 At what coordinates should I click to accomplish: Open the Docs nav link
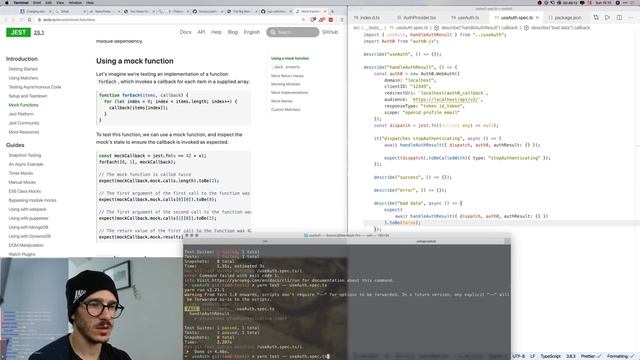point(185,32)
